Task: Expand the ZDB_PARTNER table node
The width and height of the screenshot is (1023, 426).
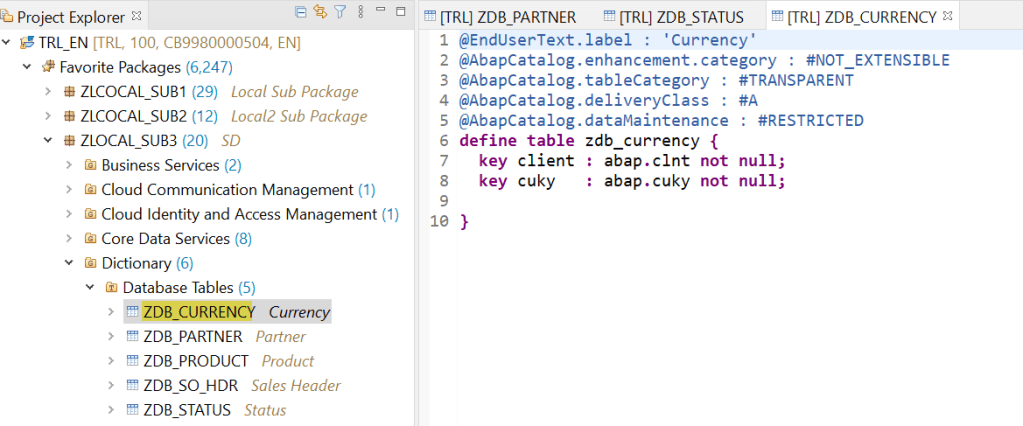Action: (x=112, y=337)
